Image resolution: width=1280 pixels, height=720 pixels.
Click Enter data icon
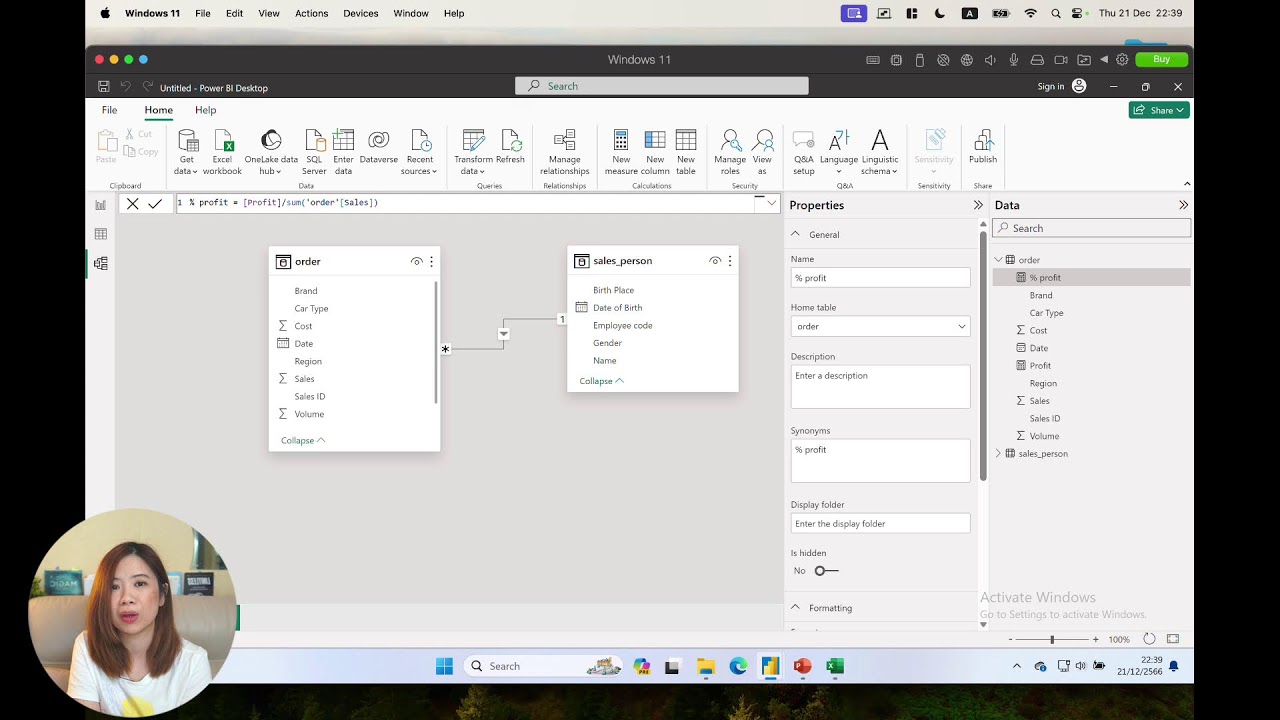[343, 140]
